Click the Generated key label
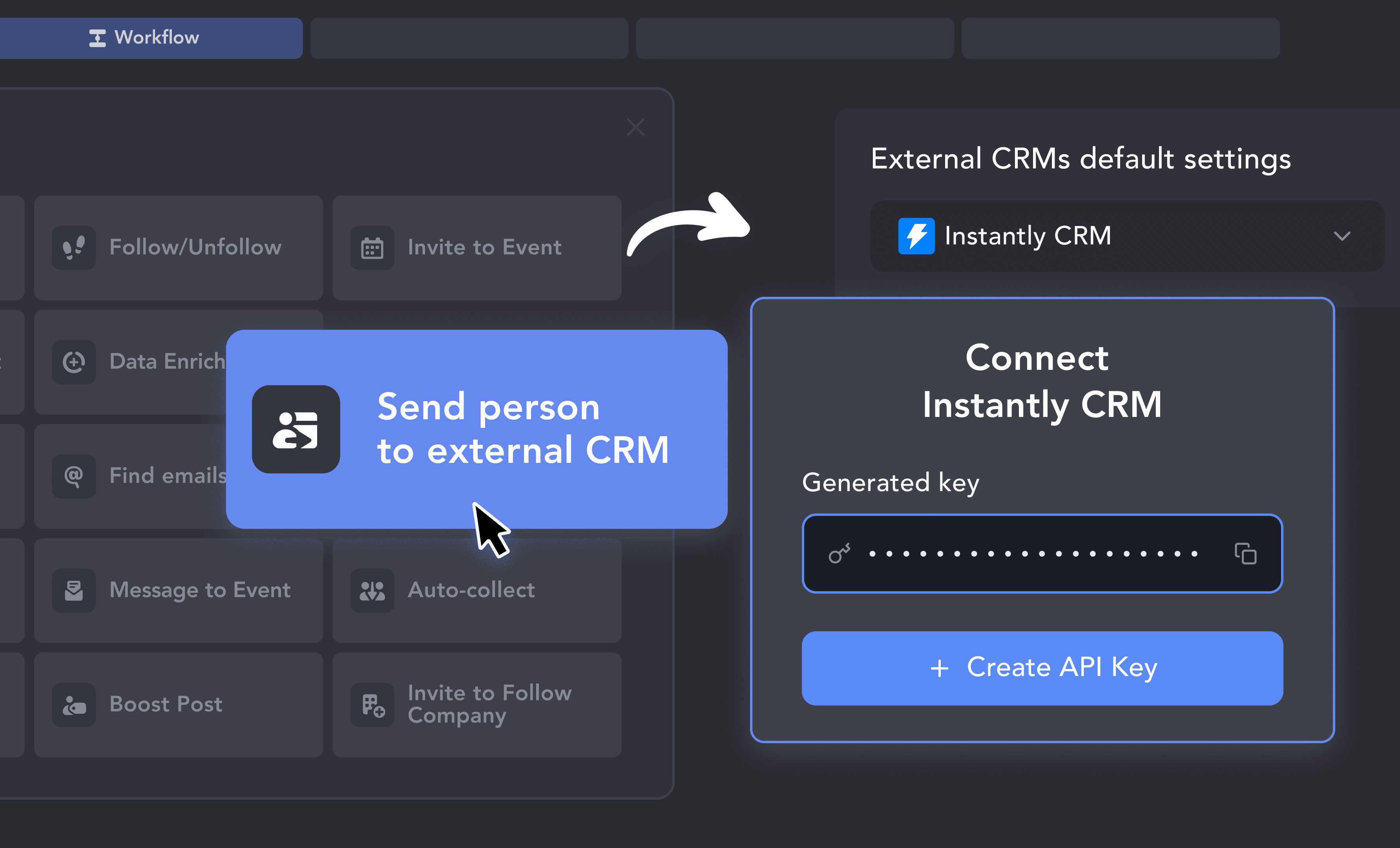This screenshot has width=1400, height=848. [890, 484]
